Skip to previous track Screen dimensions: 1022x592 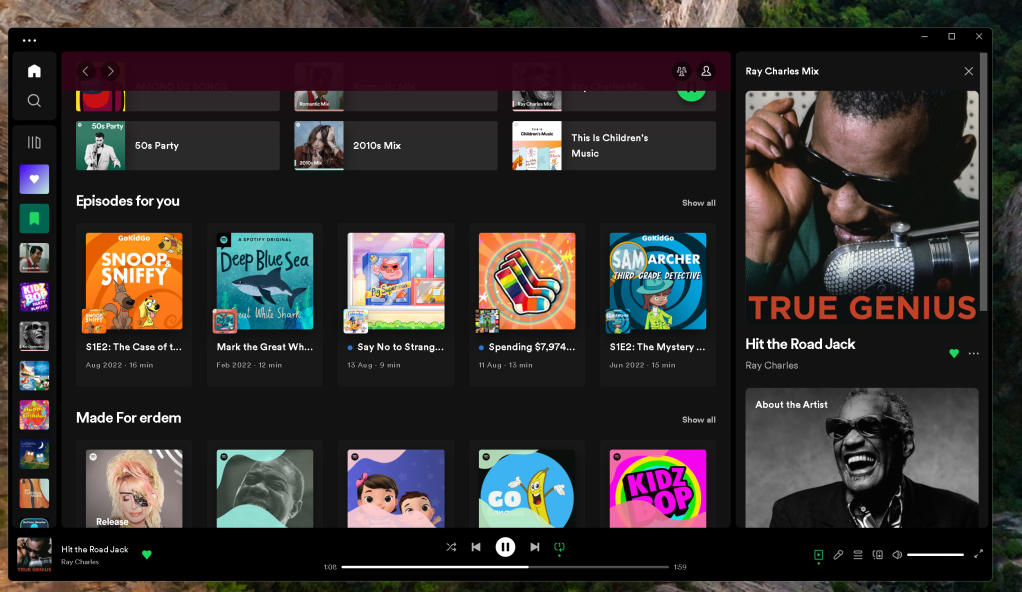click(476, 547)
